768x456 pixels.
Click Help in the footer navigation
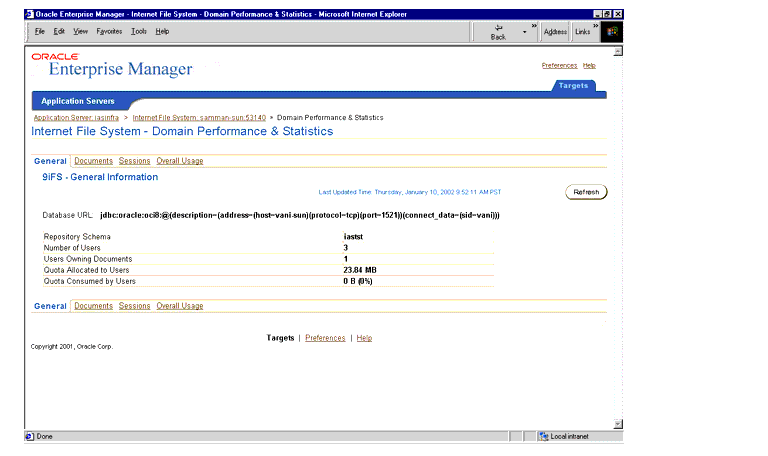pos(364,338)
